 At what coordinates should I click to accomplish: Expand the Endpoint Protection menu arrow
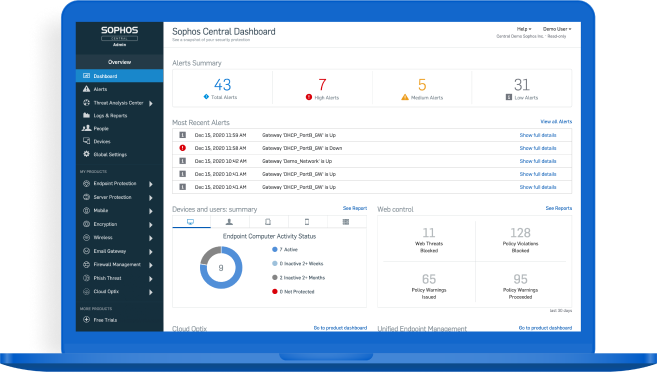click(x=151, y=184)
